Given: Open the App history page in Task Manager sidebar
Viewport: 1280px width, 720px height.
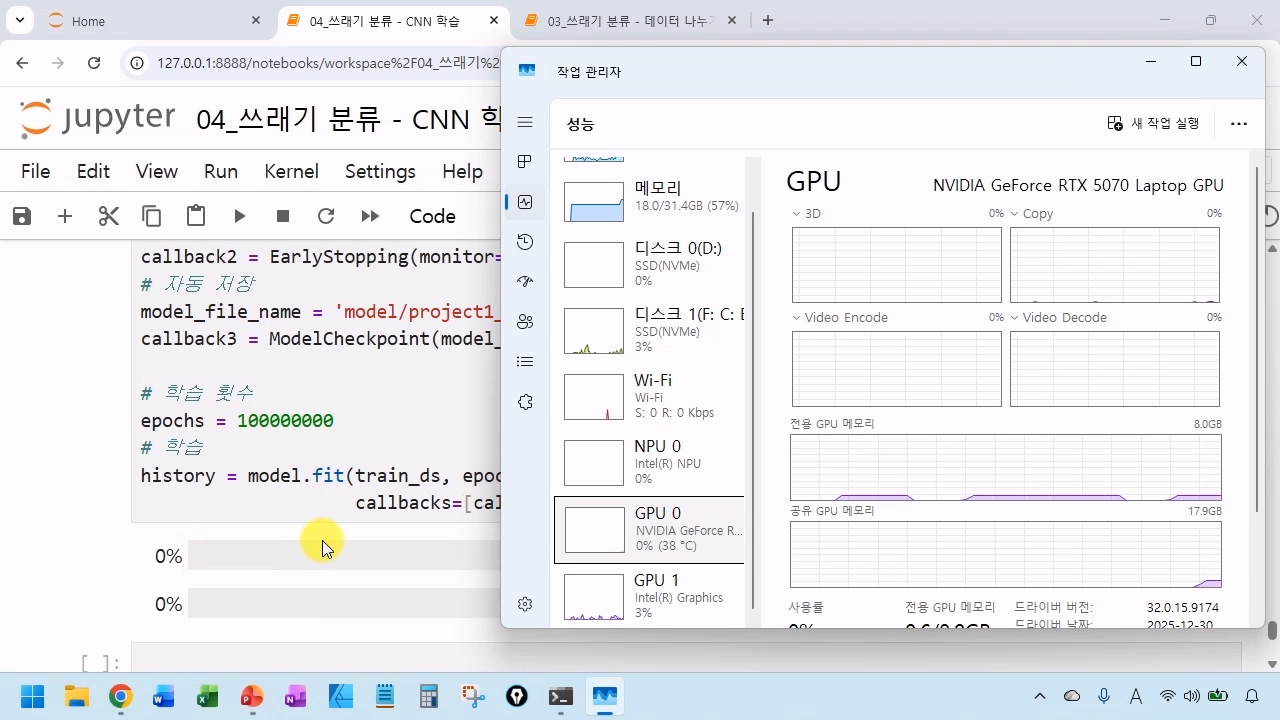Looking at the screenshot, I should tap(525, 242).
